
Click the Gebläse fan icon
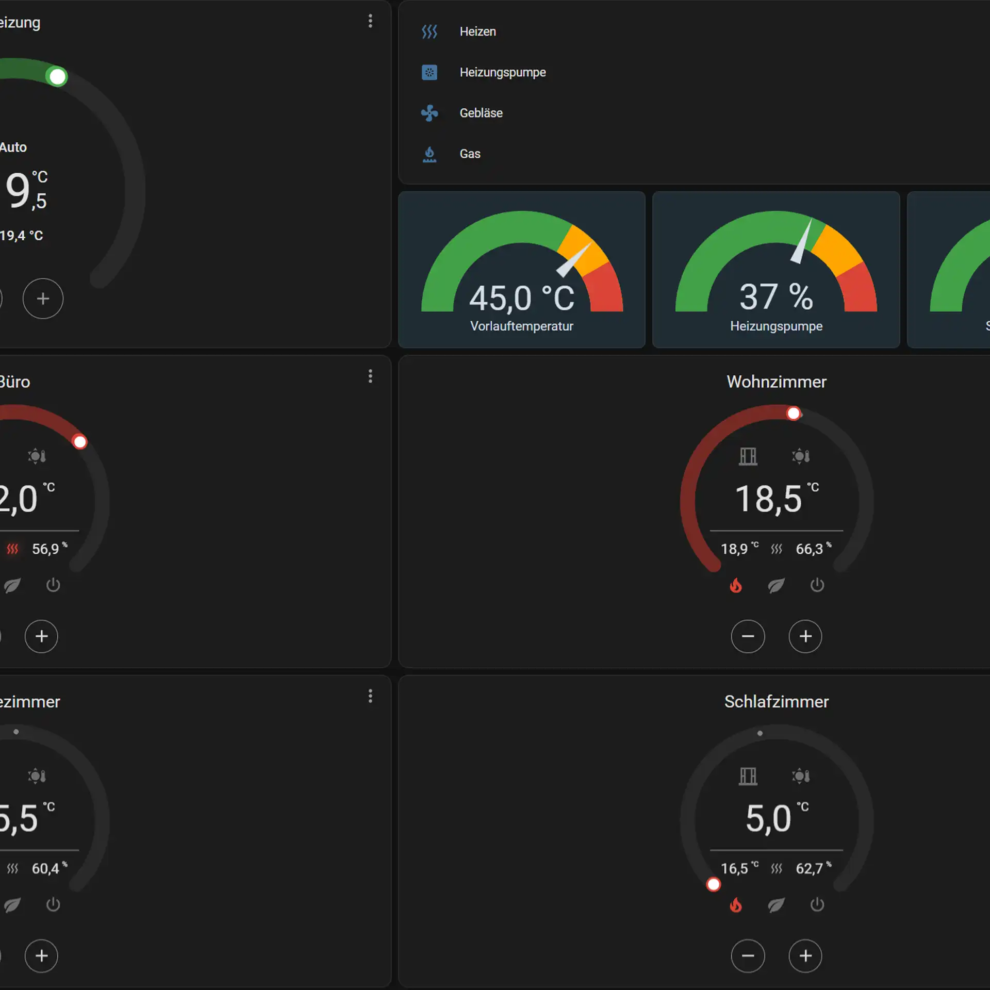(429, 113)
